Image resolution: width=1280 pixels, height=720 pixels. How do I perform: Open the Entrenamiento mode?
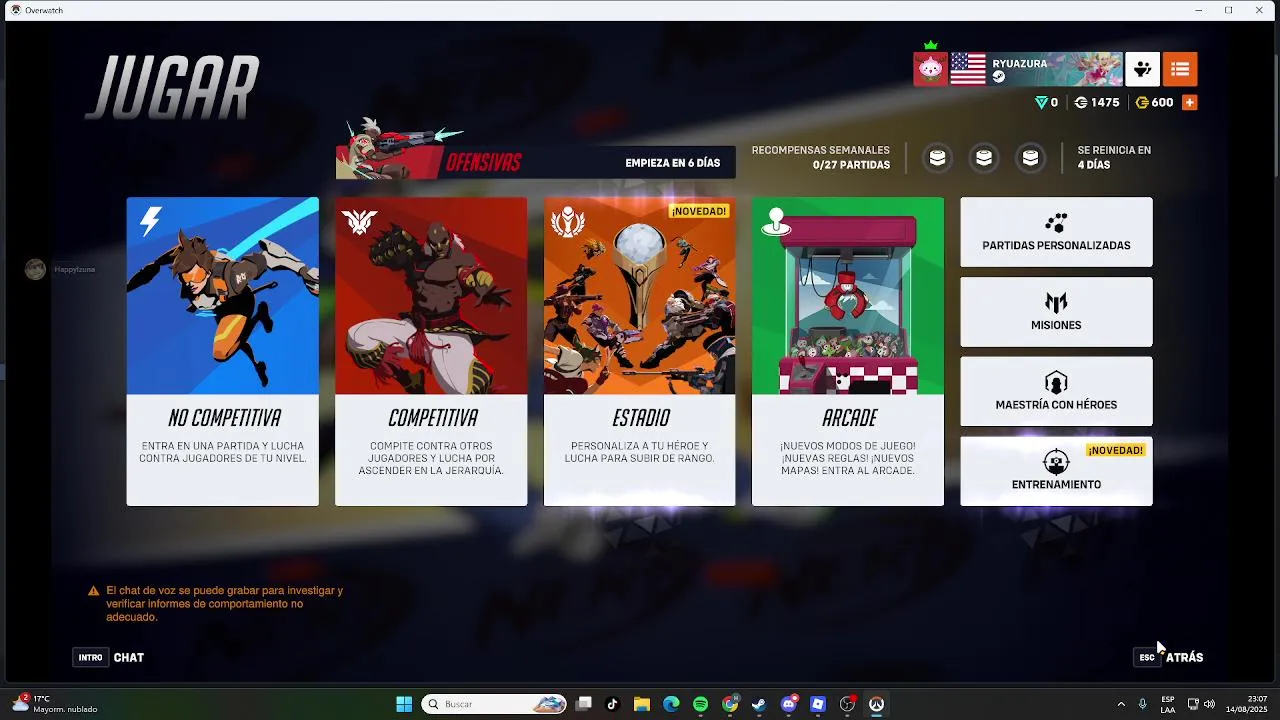point(1056,471)
